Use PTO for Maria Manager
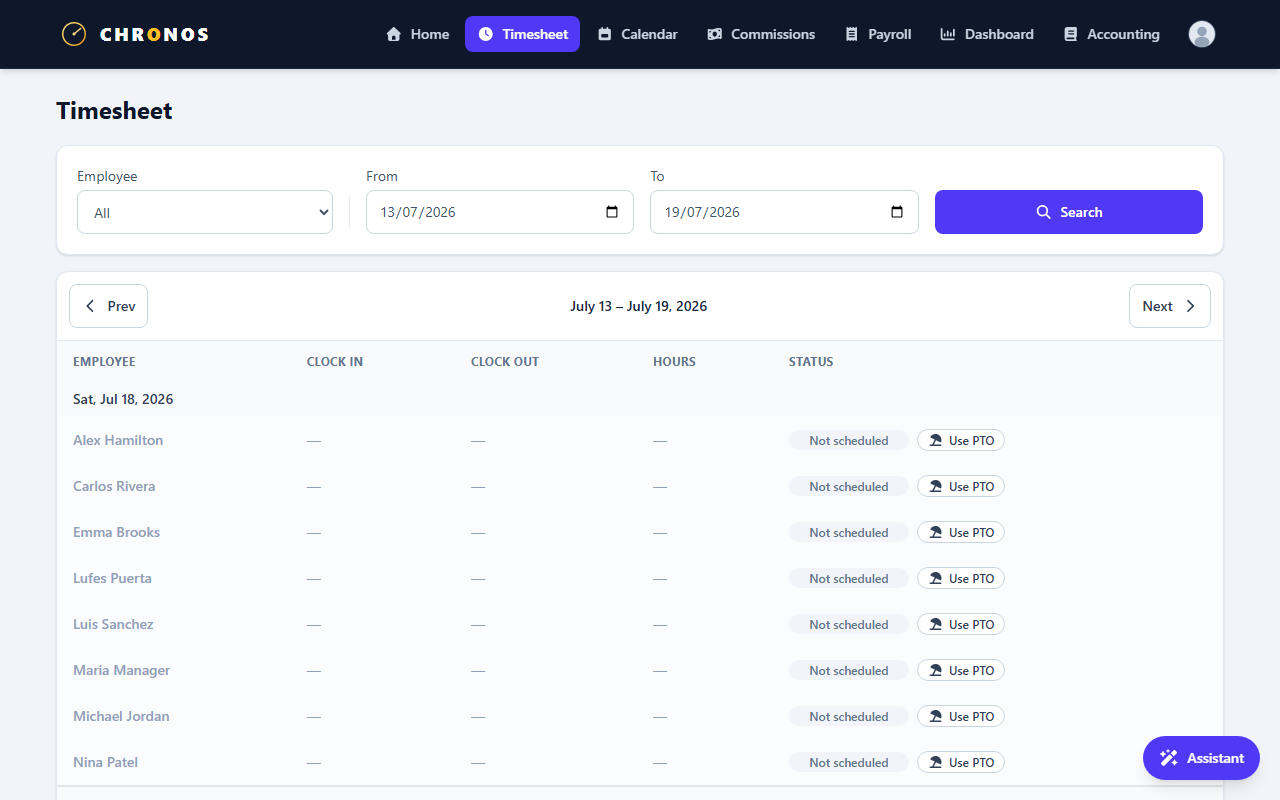Image resolution: width=1280 pixels, height=800 pixels. [x=961, y=670]
